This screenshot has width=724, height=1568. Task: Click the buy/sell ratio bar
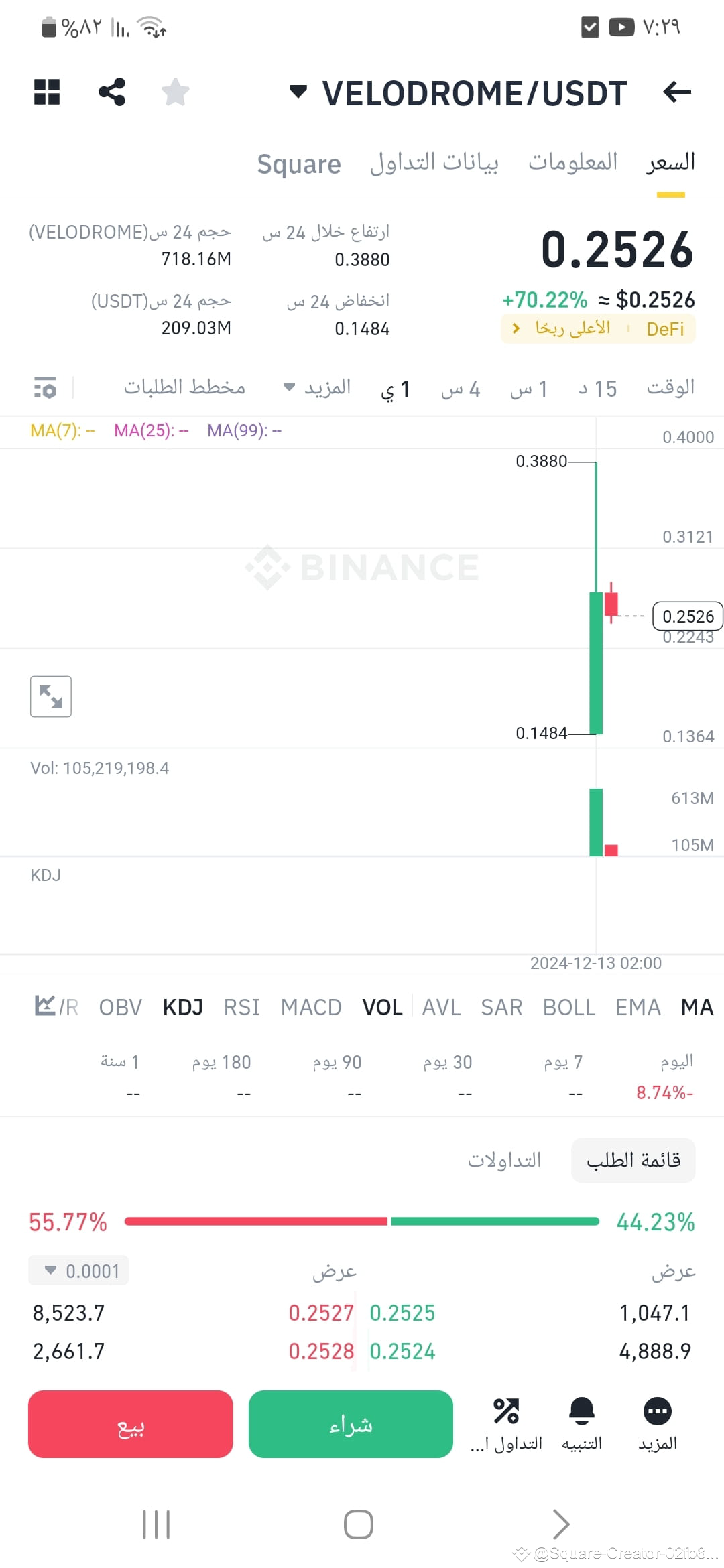[362, 1221]
